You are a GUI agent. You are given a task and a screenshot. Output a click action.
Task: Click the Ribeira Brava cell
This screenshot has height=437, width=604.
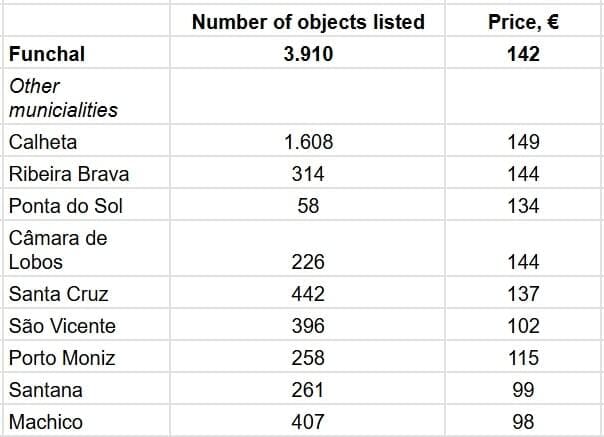point(69,174)
